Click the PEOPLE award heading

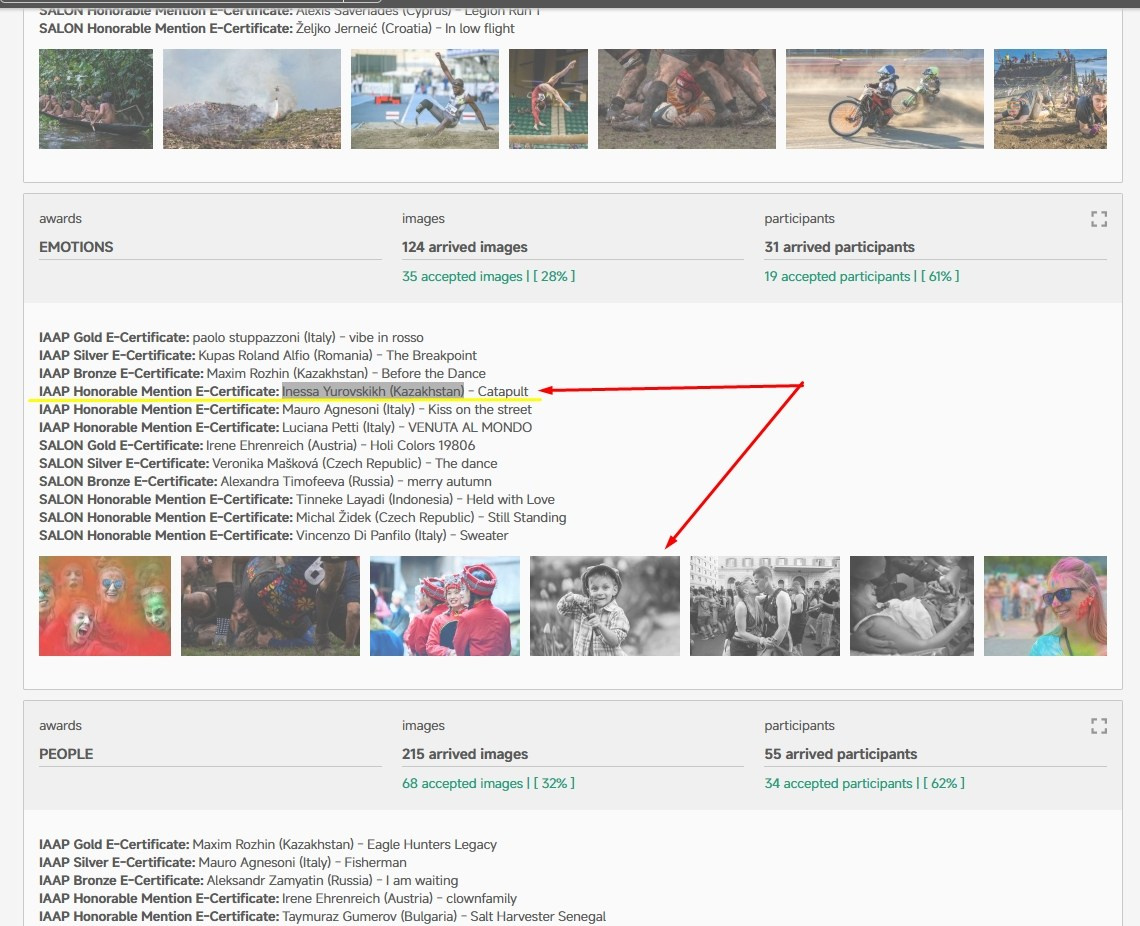65,754
